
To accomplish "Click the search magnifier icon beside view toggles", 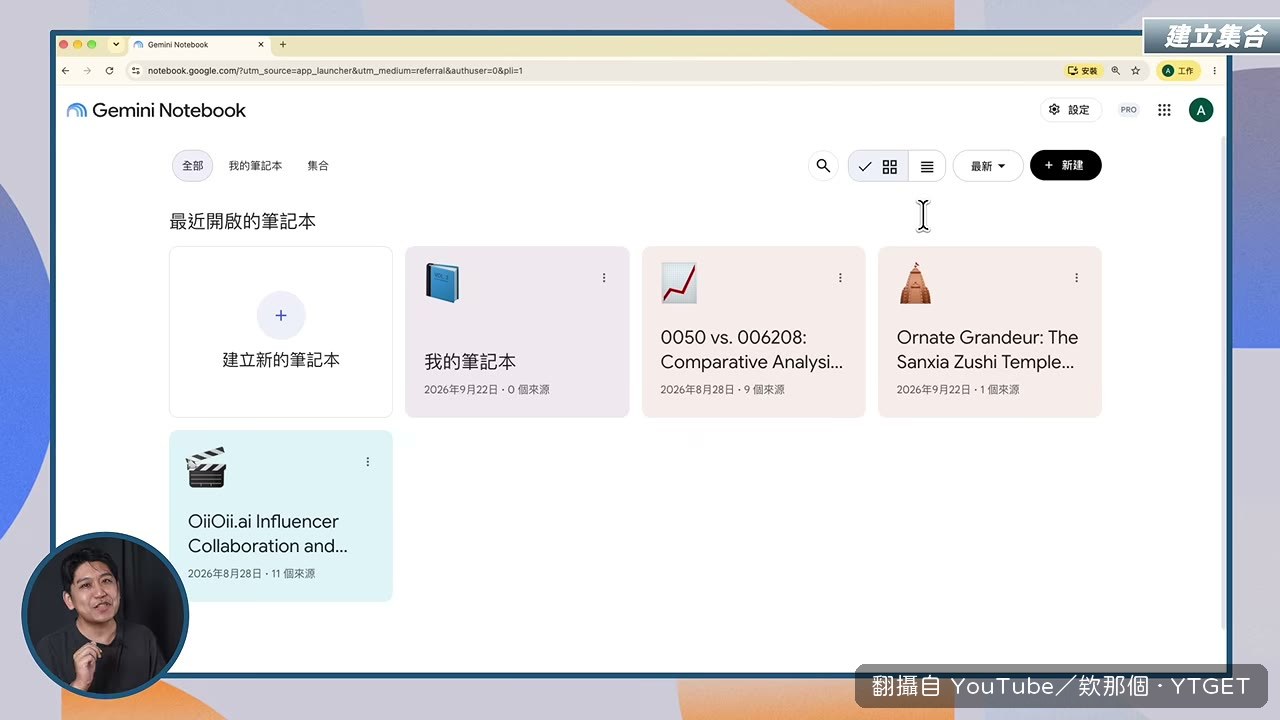I will (823, 166).
